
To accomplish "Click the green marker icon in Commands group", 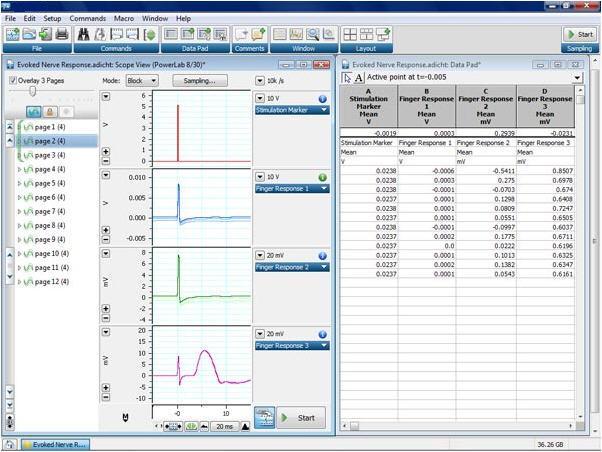I will pyautogui.click(x=149, y=35).
